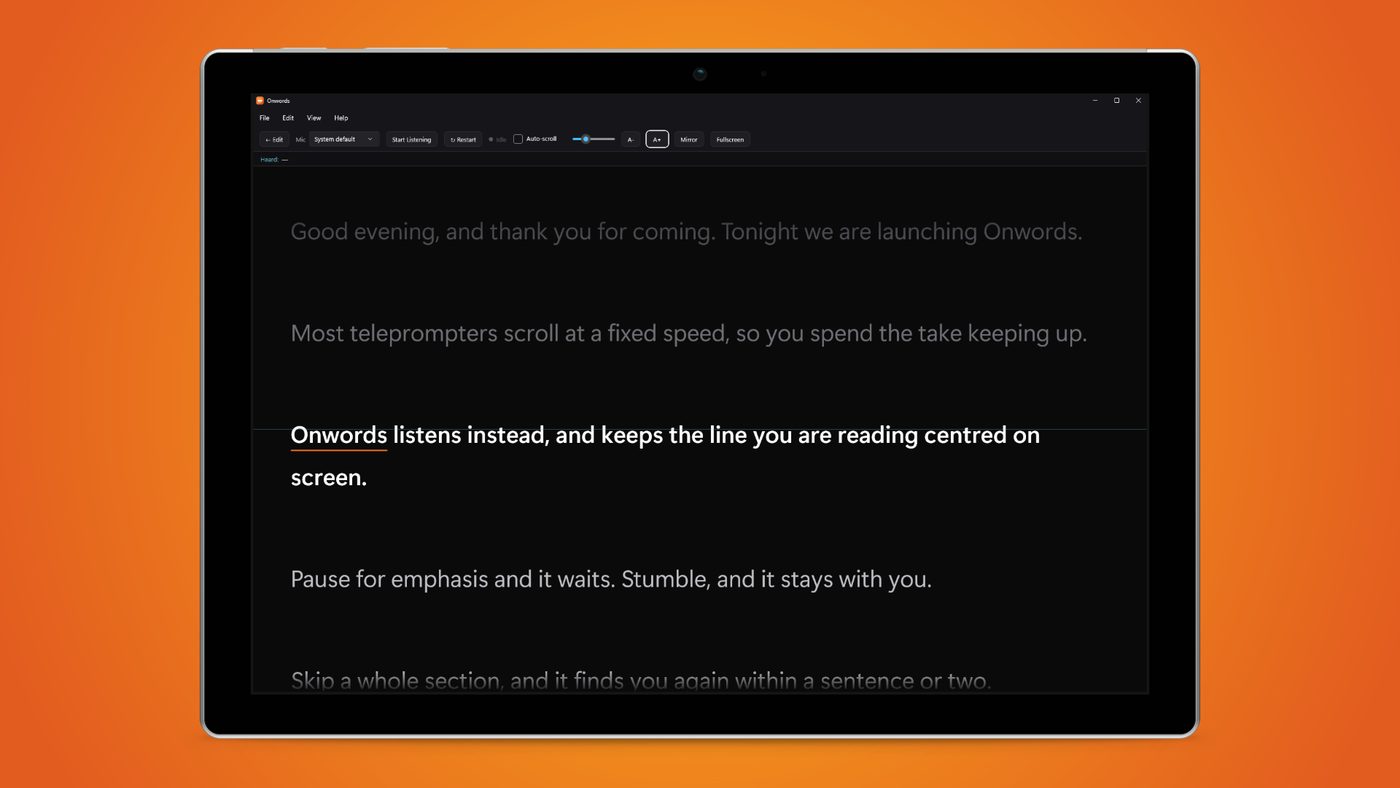Open the View menu
The image size is (1400, 788).
pos(314,118)
